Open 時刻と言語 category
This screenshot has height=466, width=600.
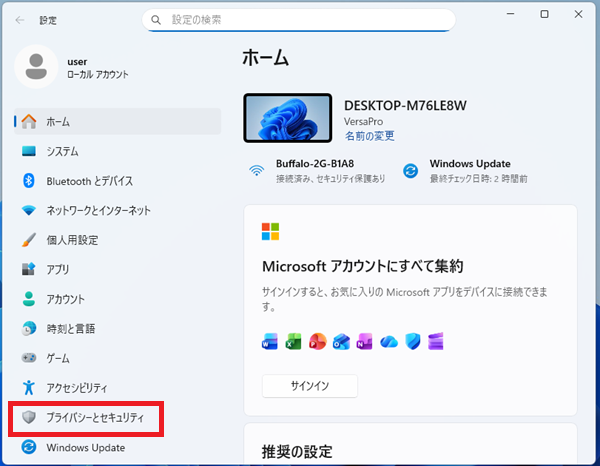117,328
